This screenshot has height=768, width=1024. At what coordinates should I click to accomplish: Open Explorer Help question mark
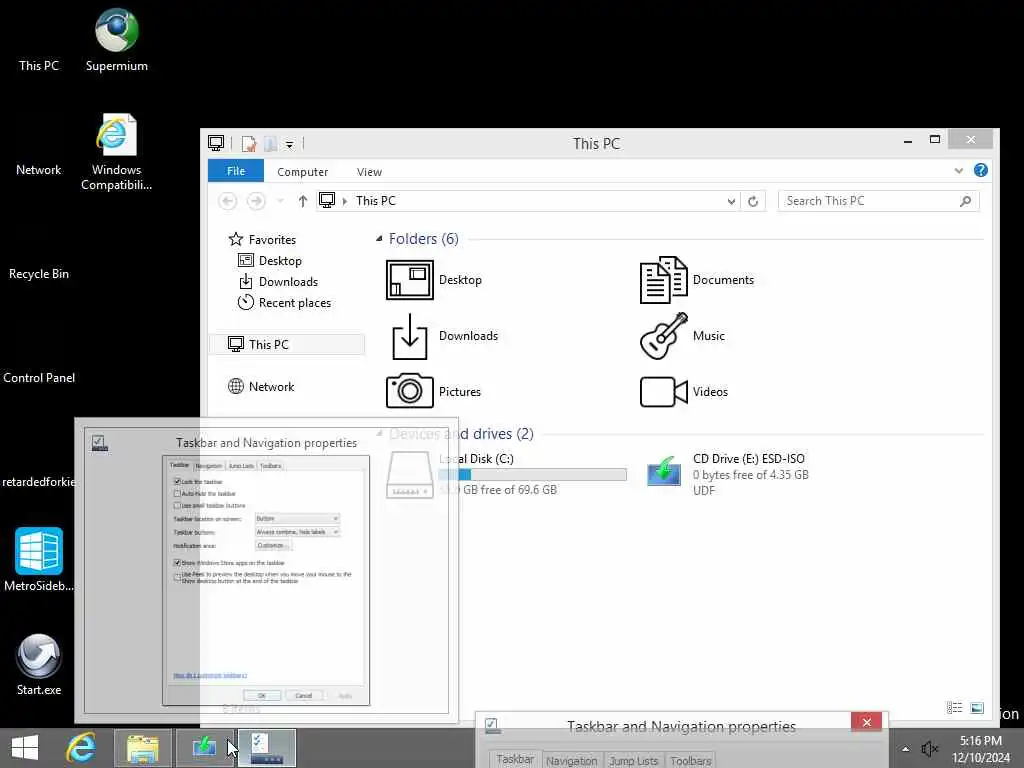pyautogui.click(x=980, y=170)
